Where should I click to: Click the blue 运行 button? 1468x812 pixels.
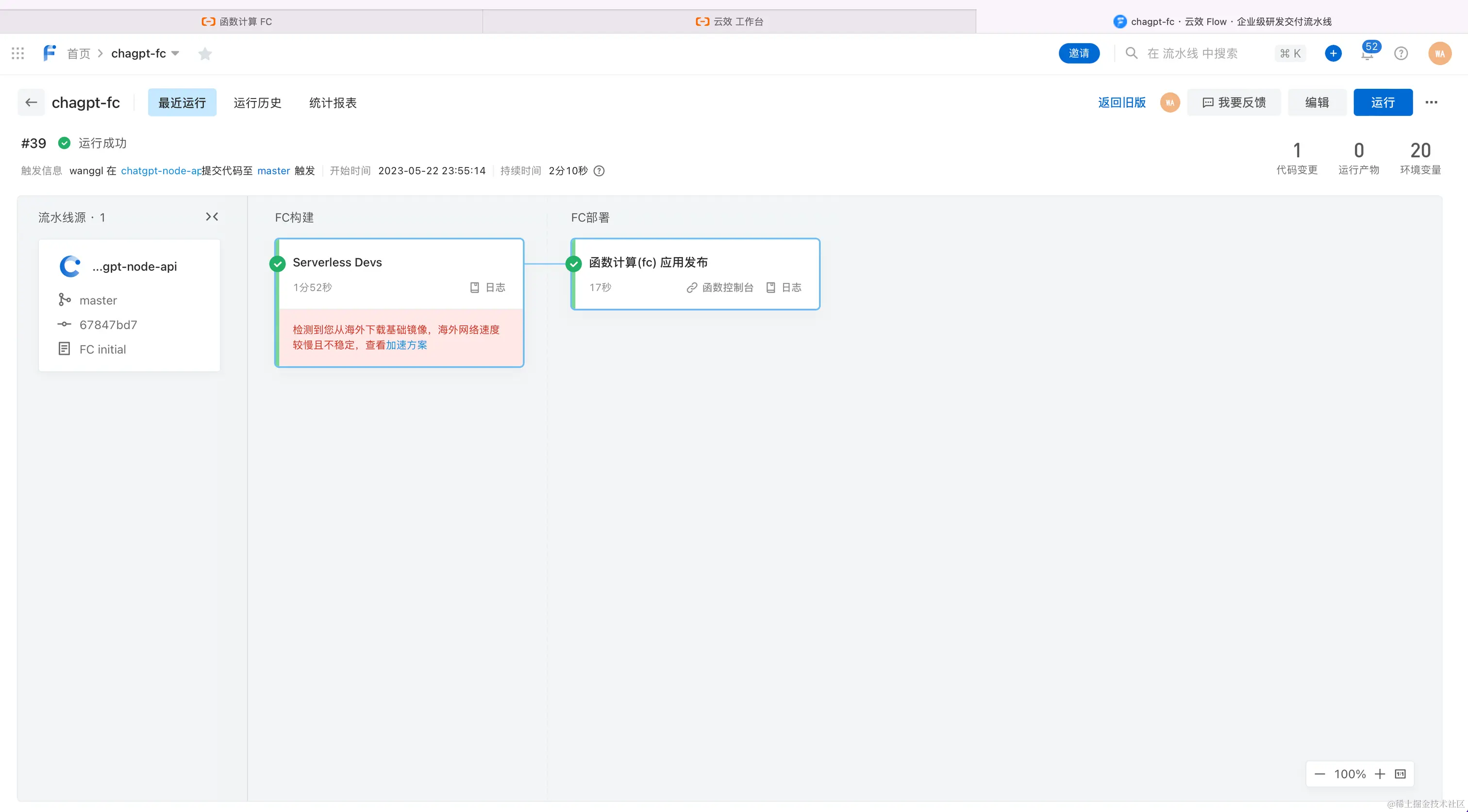[x=1383, y=102]
